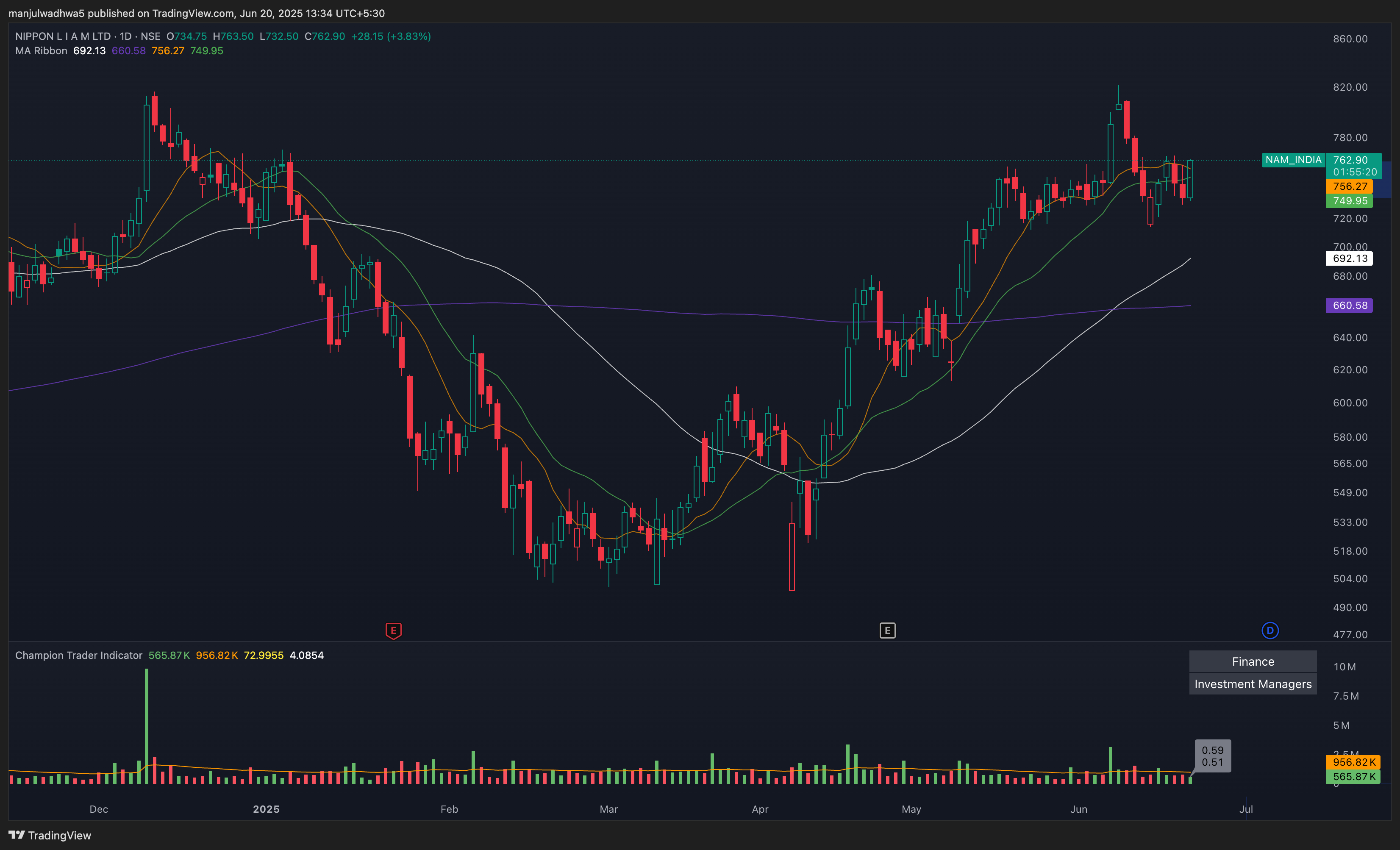Click the Feb label on time axis
Viewport: 1400px width, 850px height.
[449, 809]
